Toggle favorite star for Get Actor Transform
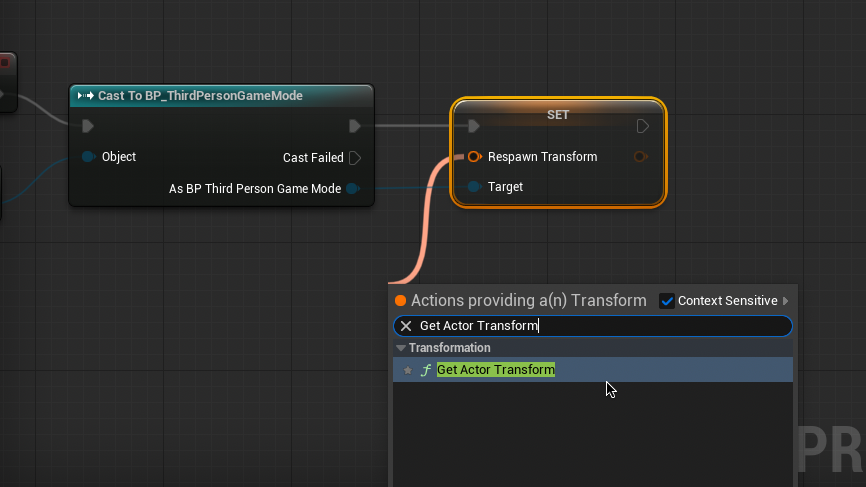 [x=407, y=370]
